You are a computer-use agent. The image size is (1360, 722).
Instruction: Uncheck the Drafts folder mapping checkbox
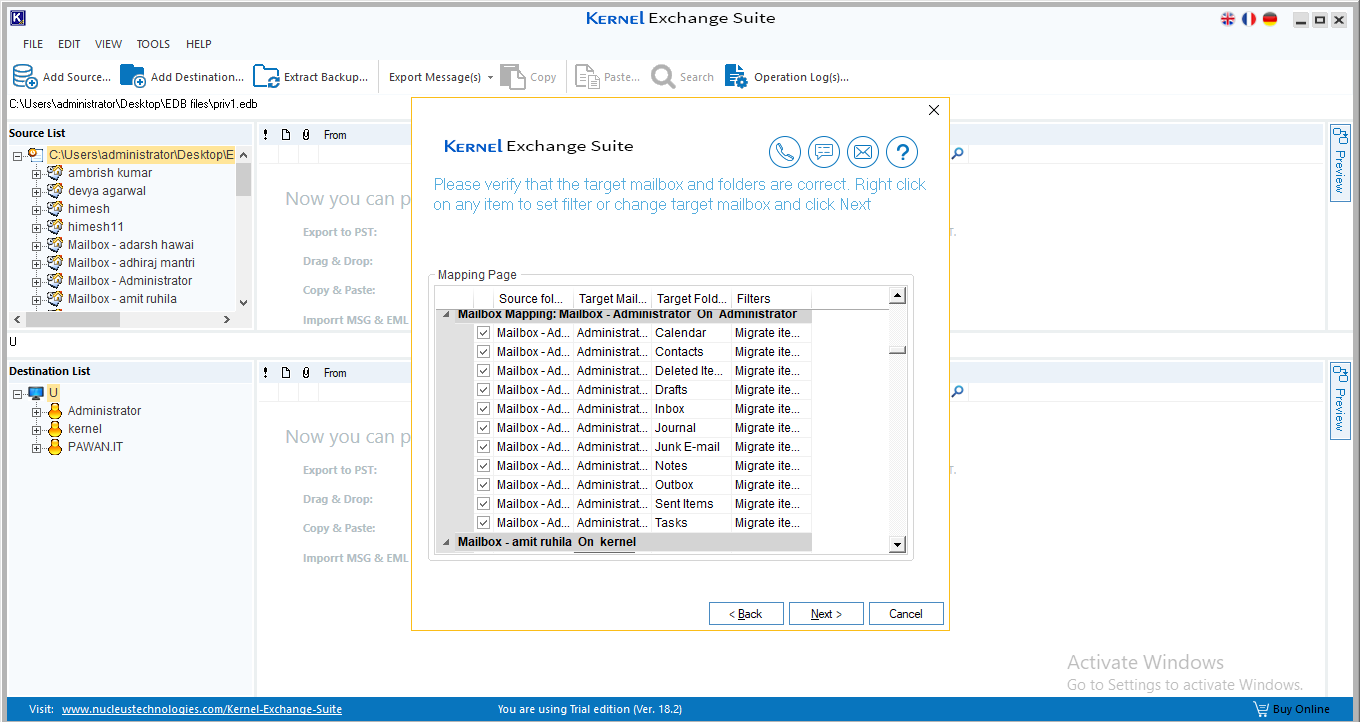click(484, 390)
